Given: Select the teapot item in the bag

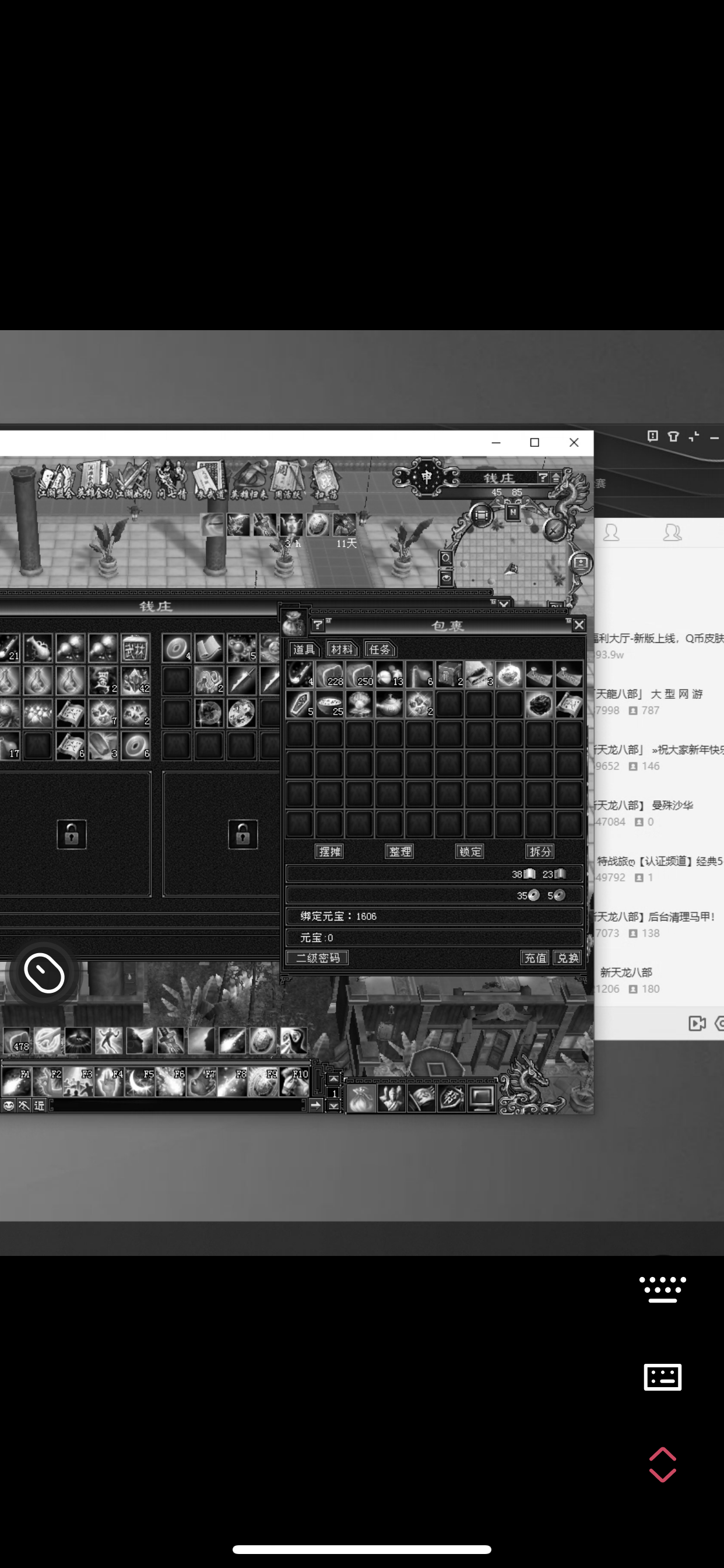Looking at the screenshot, I should click(x=389, y=704).
